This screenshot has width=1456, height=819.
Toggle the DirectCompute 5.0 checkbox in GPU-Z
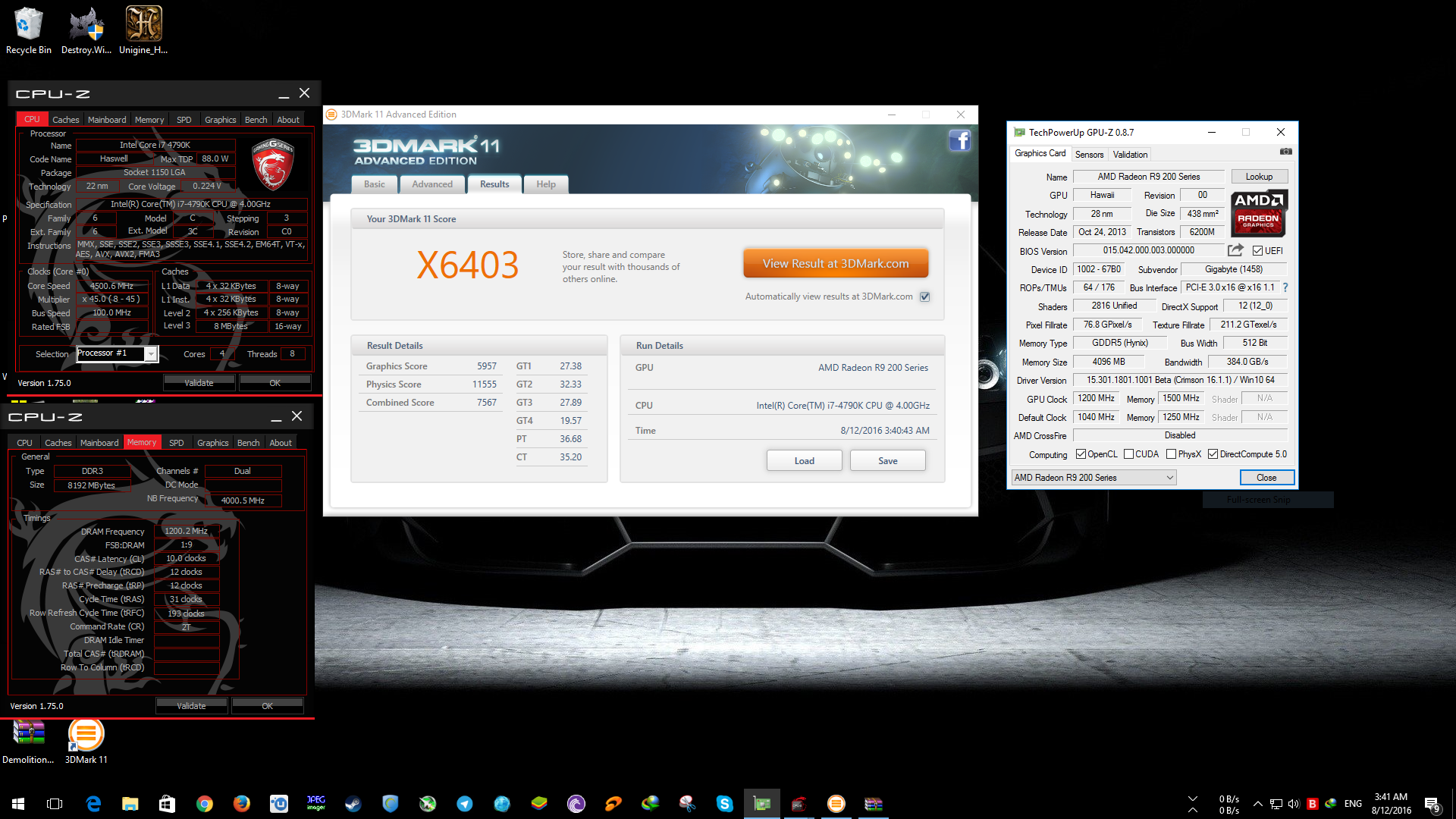1213,454
